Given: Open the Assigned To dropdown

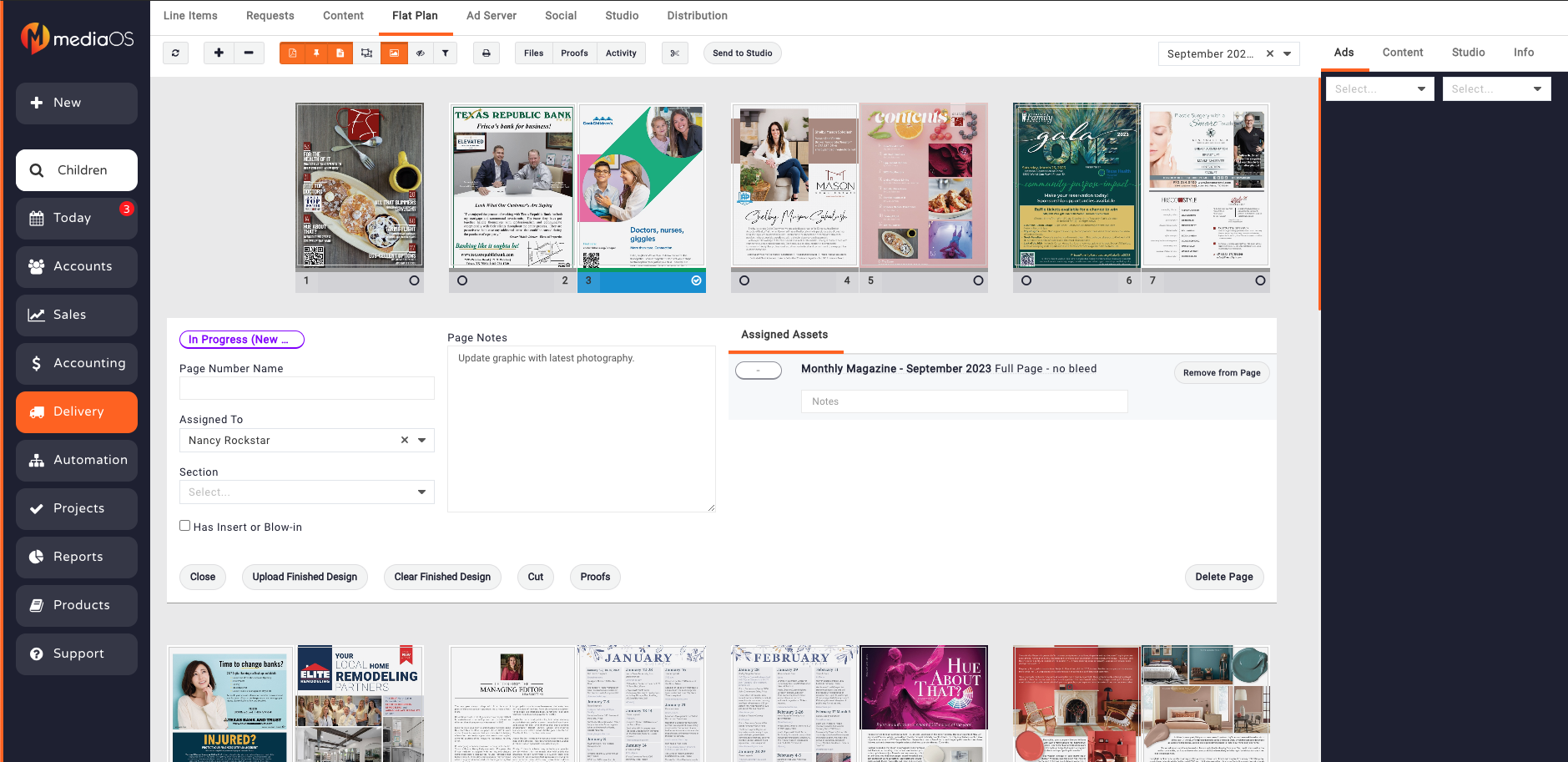Looking at the screenshot, I should point(422,440).
